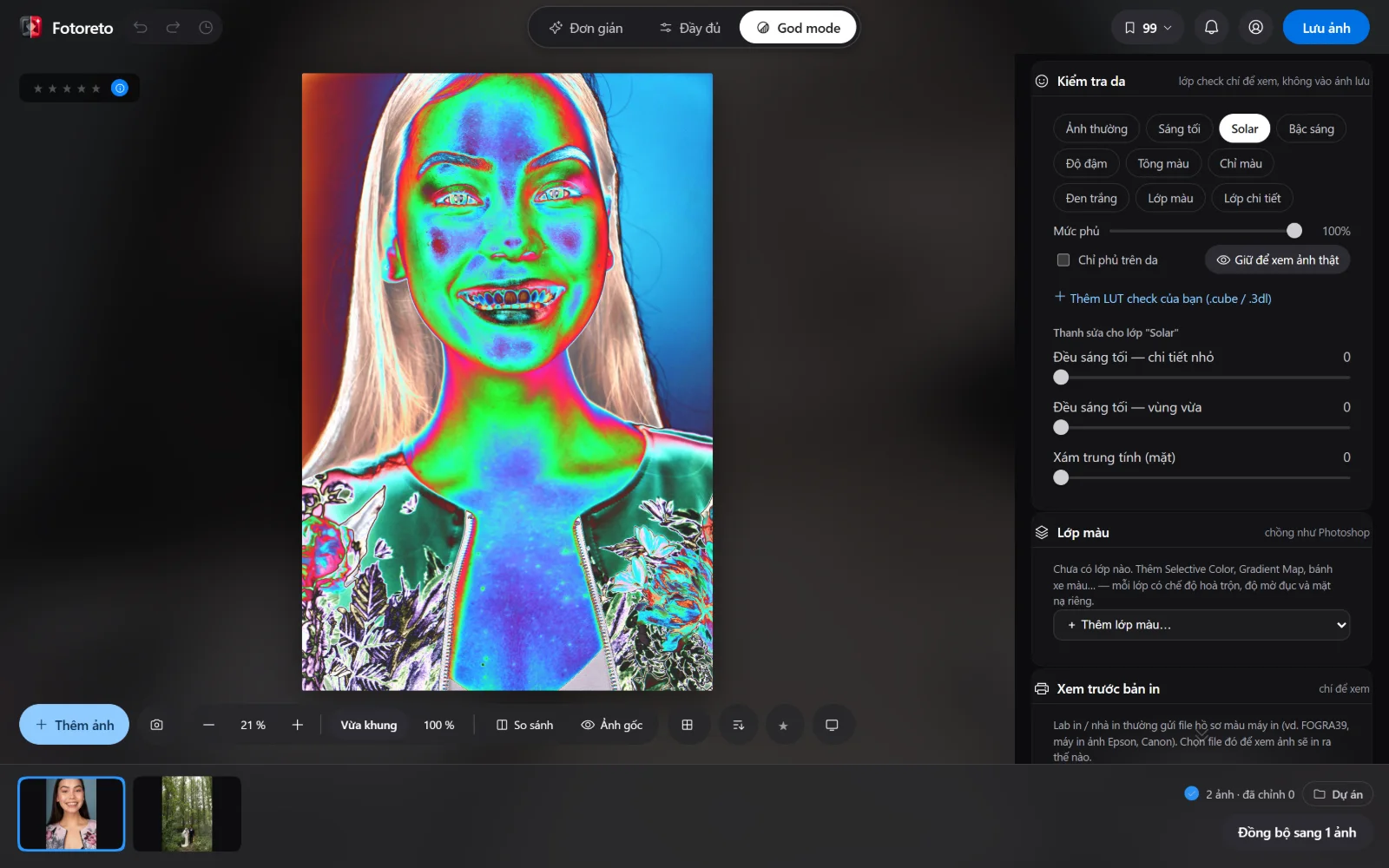Click the sort list icon in bottom toolbar
The width and height of the screenshot is (1389, 868).
click(x=738, y=725)
